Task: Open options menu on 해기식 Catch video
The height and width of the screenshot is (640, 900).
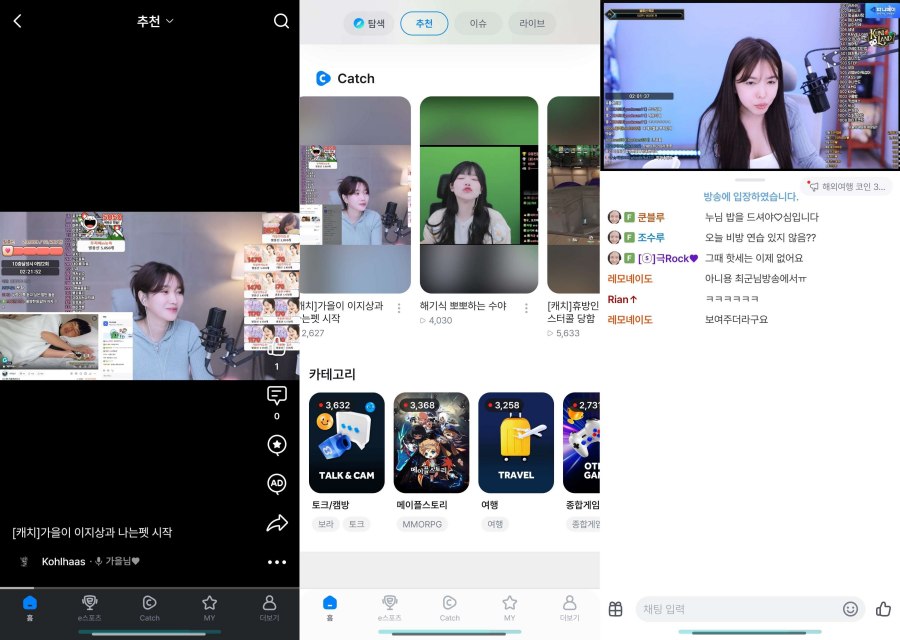Action: coord(526,307)
